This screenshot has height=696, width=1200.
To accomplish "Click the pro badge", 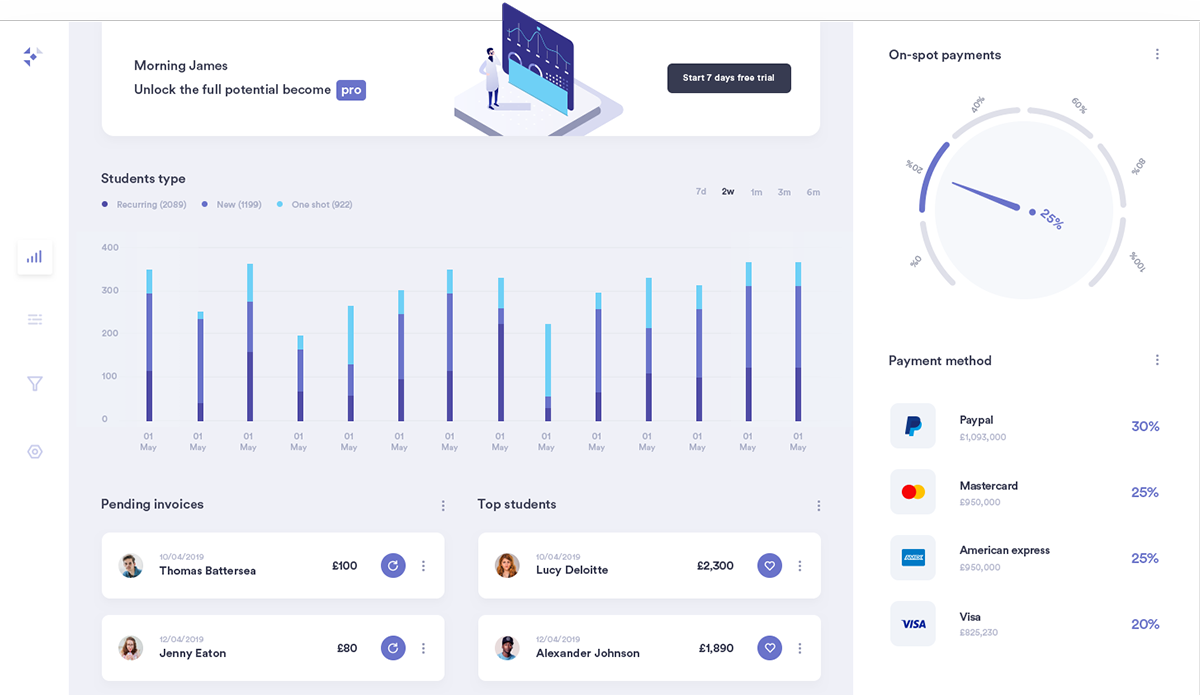I will pos(351,90).
